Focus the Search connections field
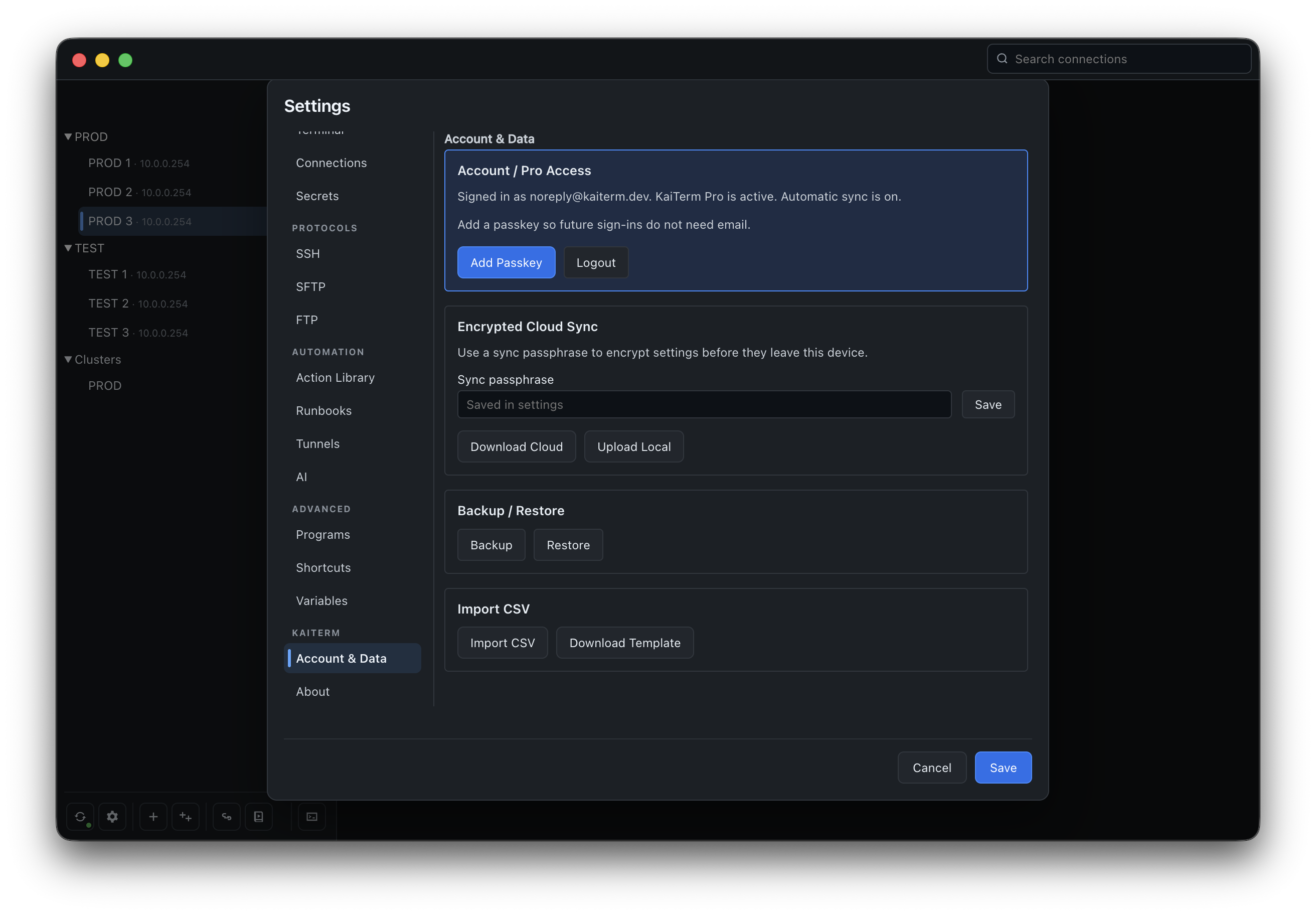The width and height of the screenshot is (1316, 915). [x=1118, y=59]
